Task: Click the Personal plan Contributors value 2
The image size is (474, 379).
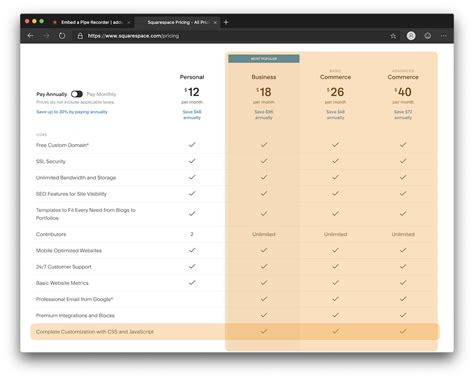Action: click(x=192, y=234)
